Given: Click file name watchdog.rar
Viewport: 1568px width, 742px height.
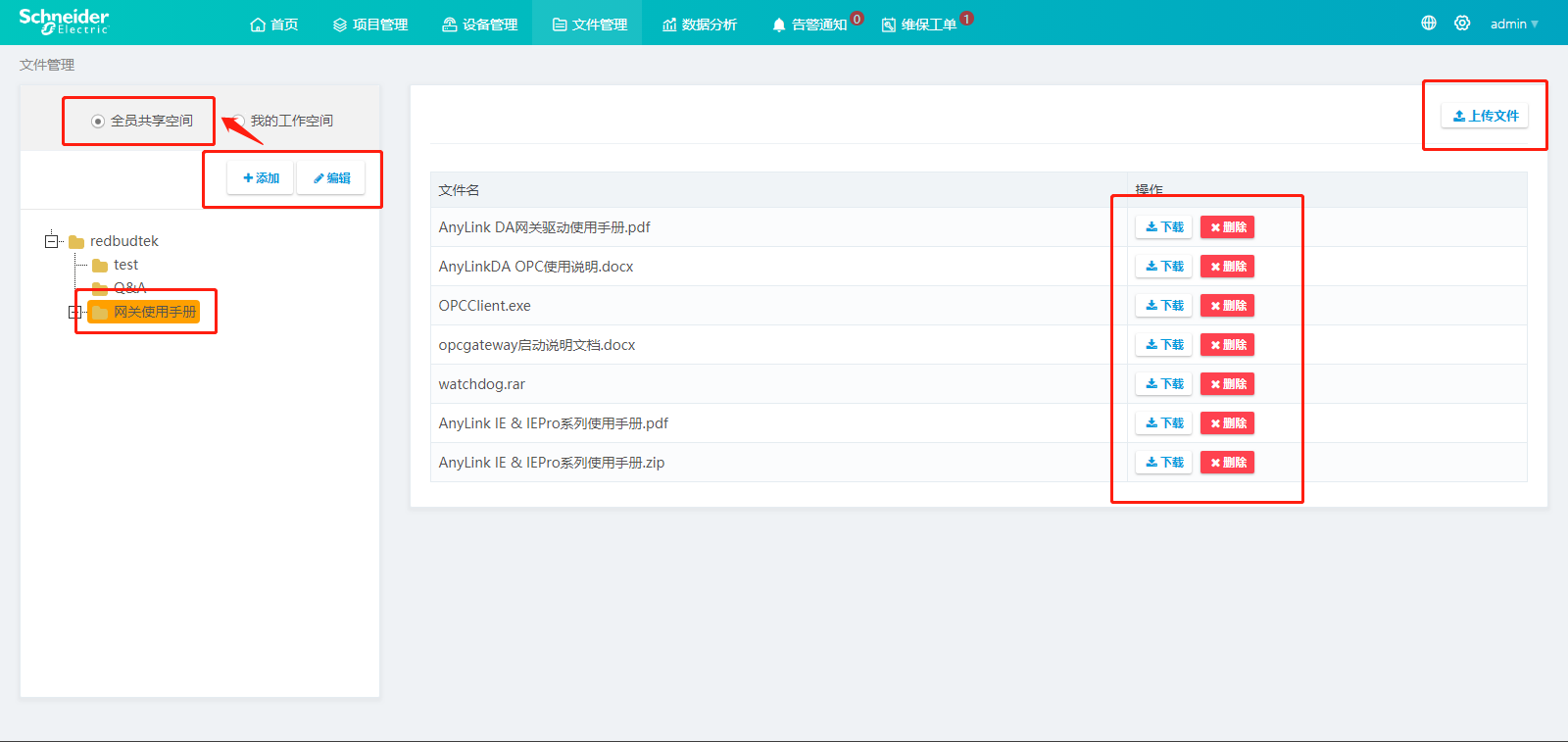Looking at the screenshot, I should pyautogui.click(x=481, y=384).
